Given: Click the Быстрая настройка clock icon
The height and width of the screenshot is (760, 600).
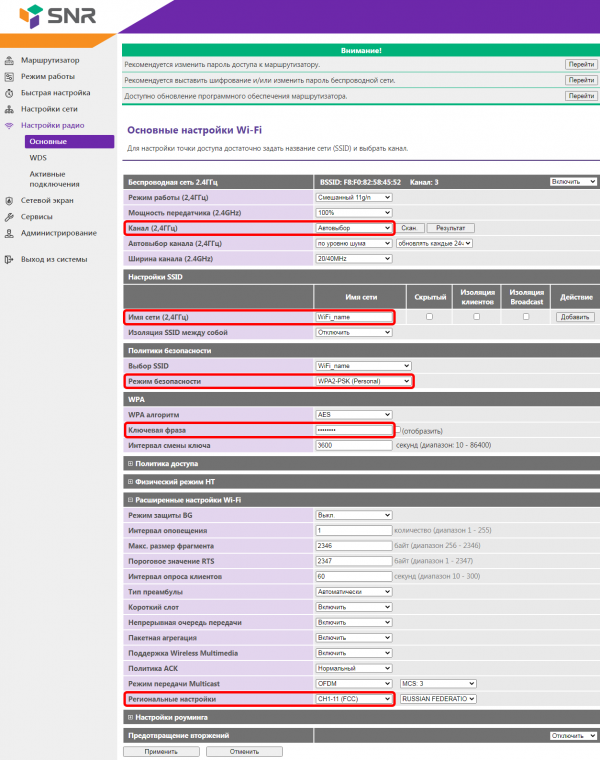Looking at the screenshot, I should click(x=9, y=93).
